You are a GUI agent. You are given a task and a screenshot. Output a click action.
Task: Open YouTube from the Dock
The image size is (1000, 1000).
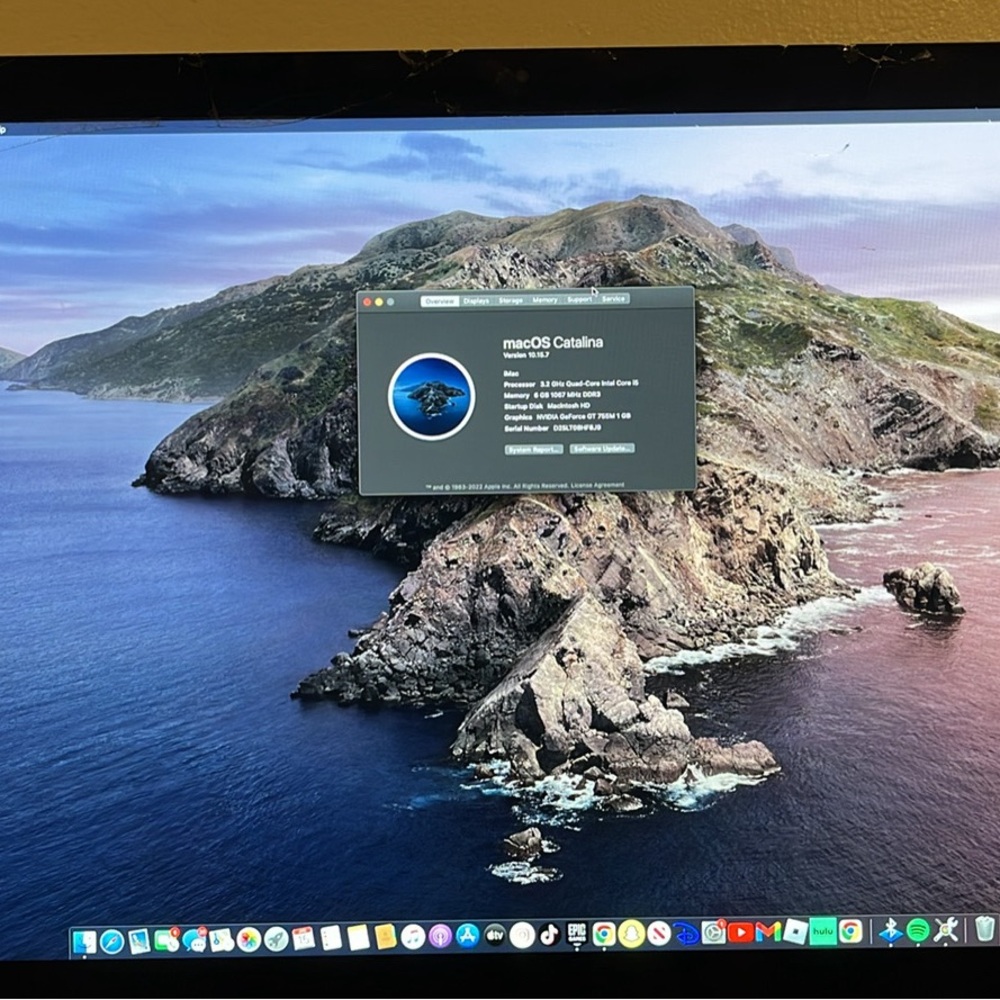(x=740, y=933)
